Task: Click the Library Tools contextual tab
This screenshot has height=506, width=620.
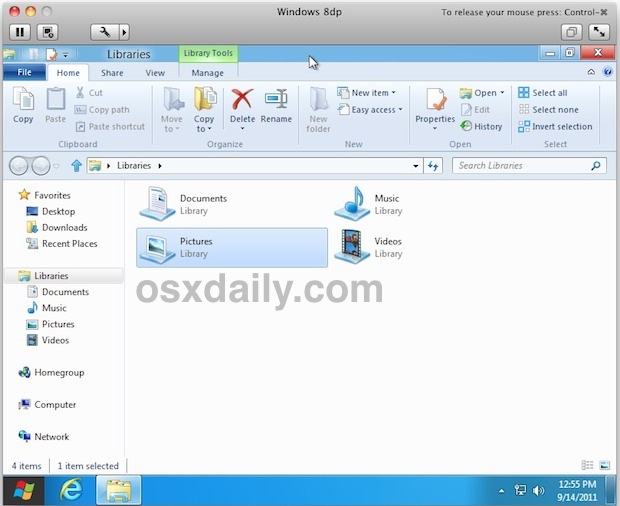Action: 208,53
